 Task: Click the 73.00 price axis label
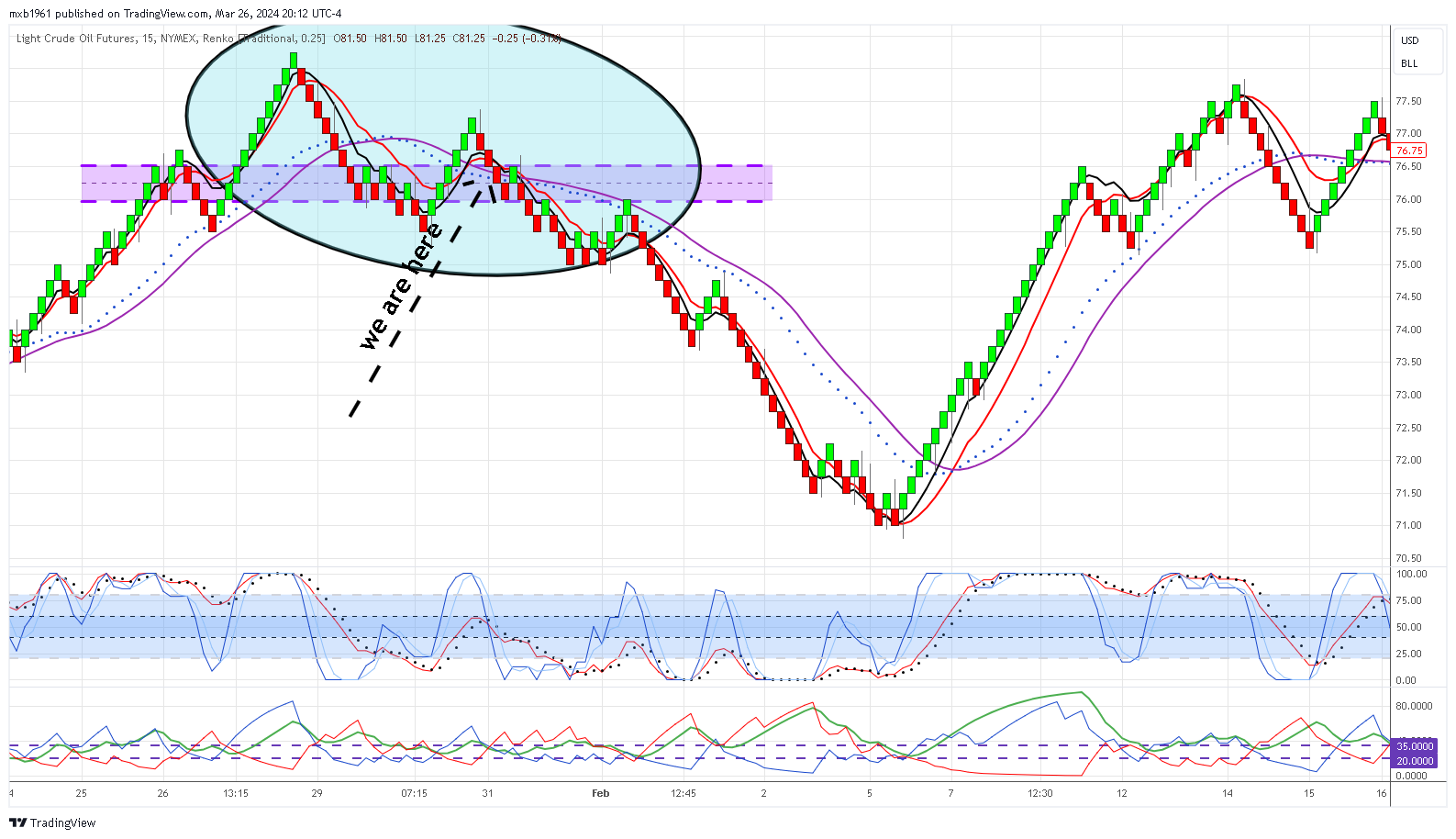click(1408, 396)
